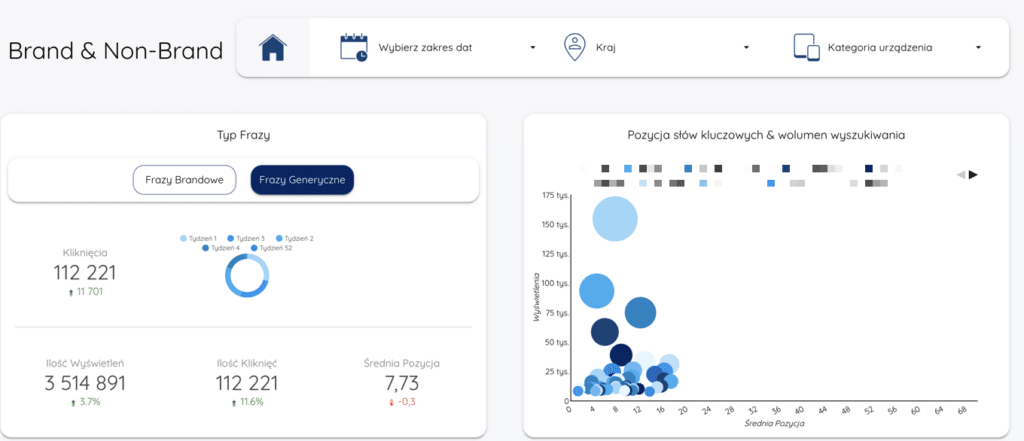Click the location pin Kraj icon
The image size is (1024, 441).
point(574,47)
